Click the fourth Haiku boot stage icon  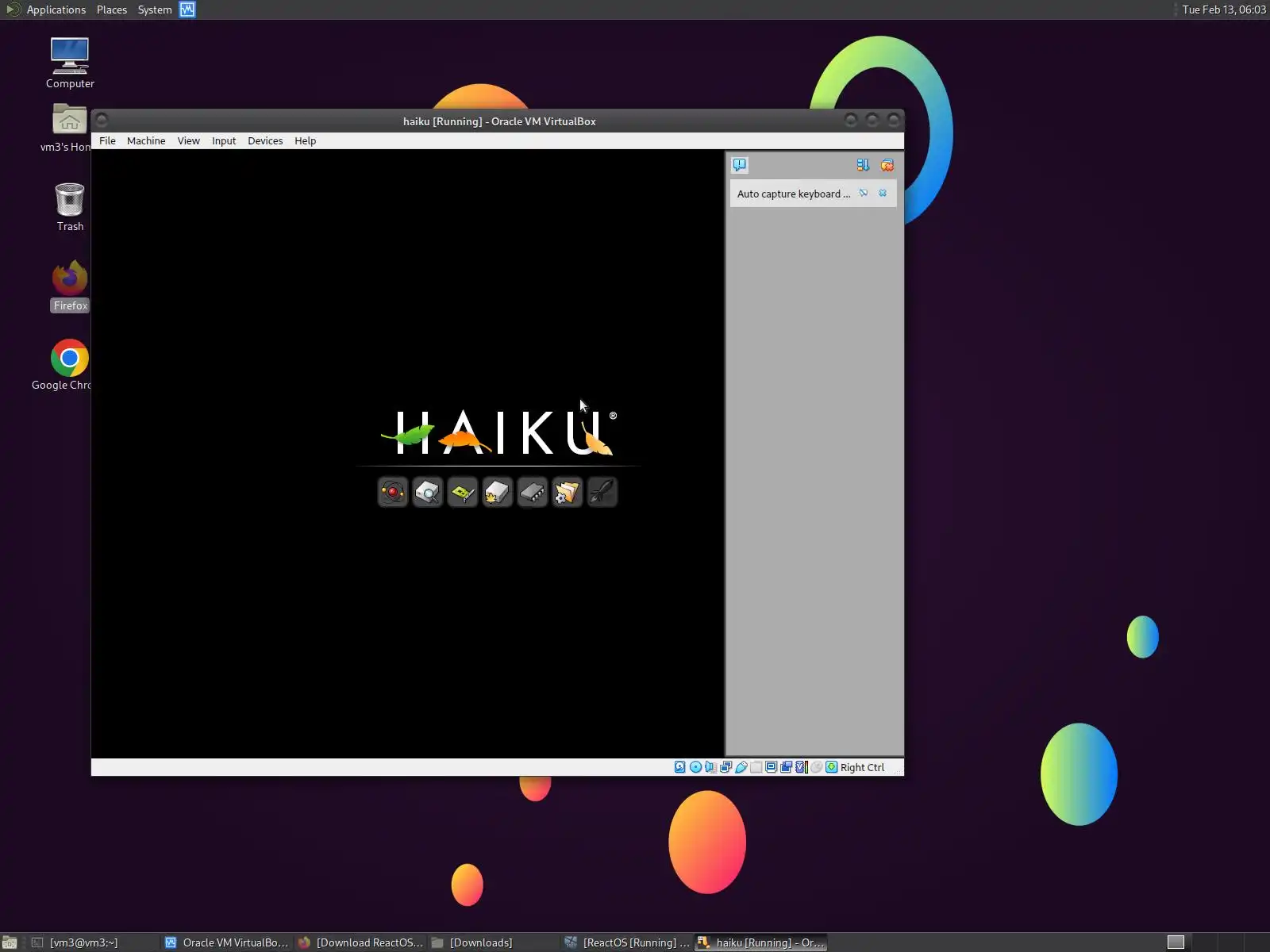[498, 493]
